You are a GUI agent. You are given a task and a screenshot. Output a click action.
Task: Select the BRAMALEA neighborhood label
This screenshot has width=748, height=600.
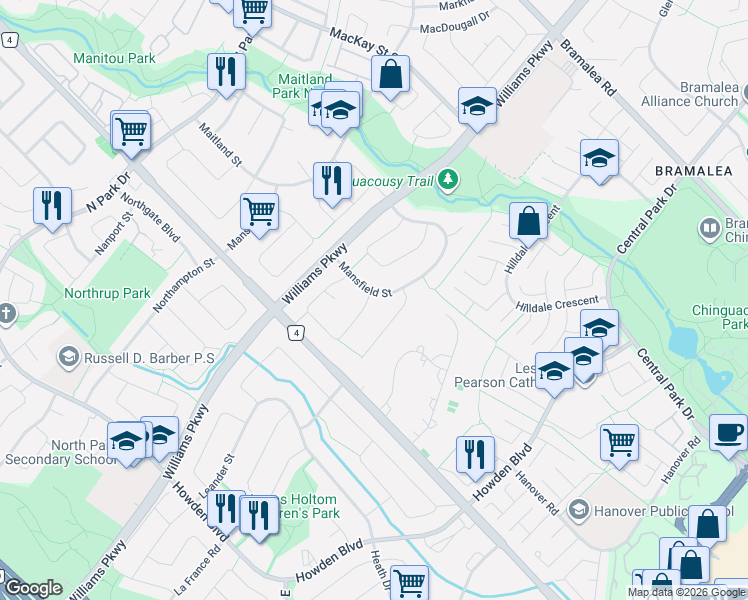(x=694, y=171)
